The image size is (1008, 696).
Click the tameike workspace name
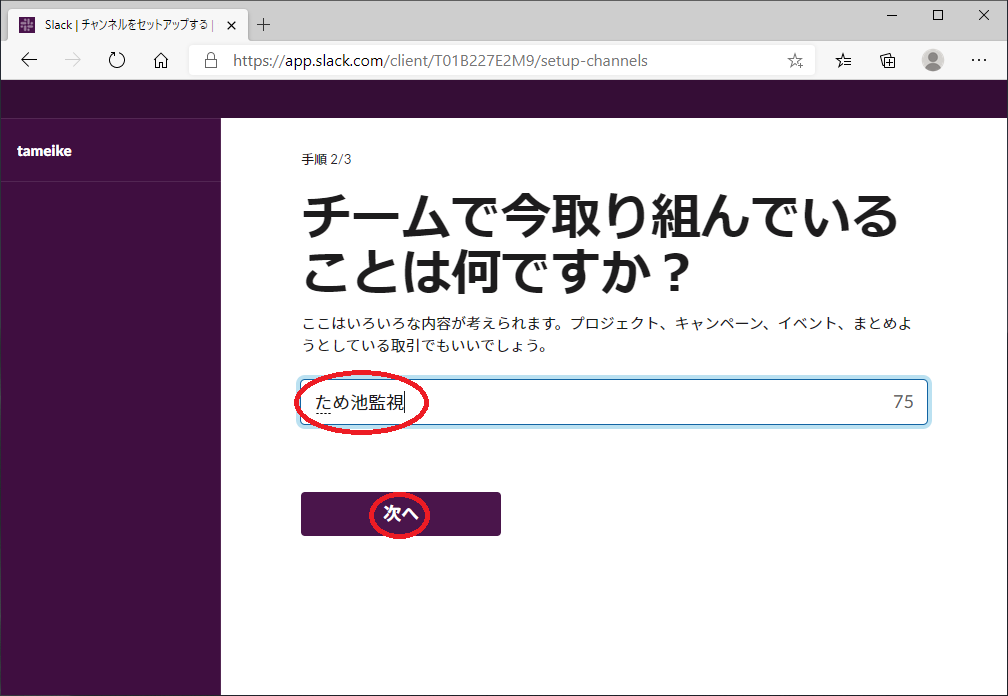pos(45,151)
